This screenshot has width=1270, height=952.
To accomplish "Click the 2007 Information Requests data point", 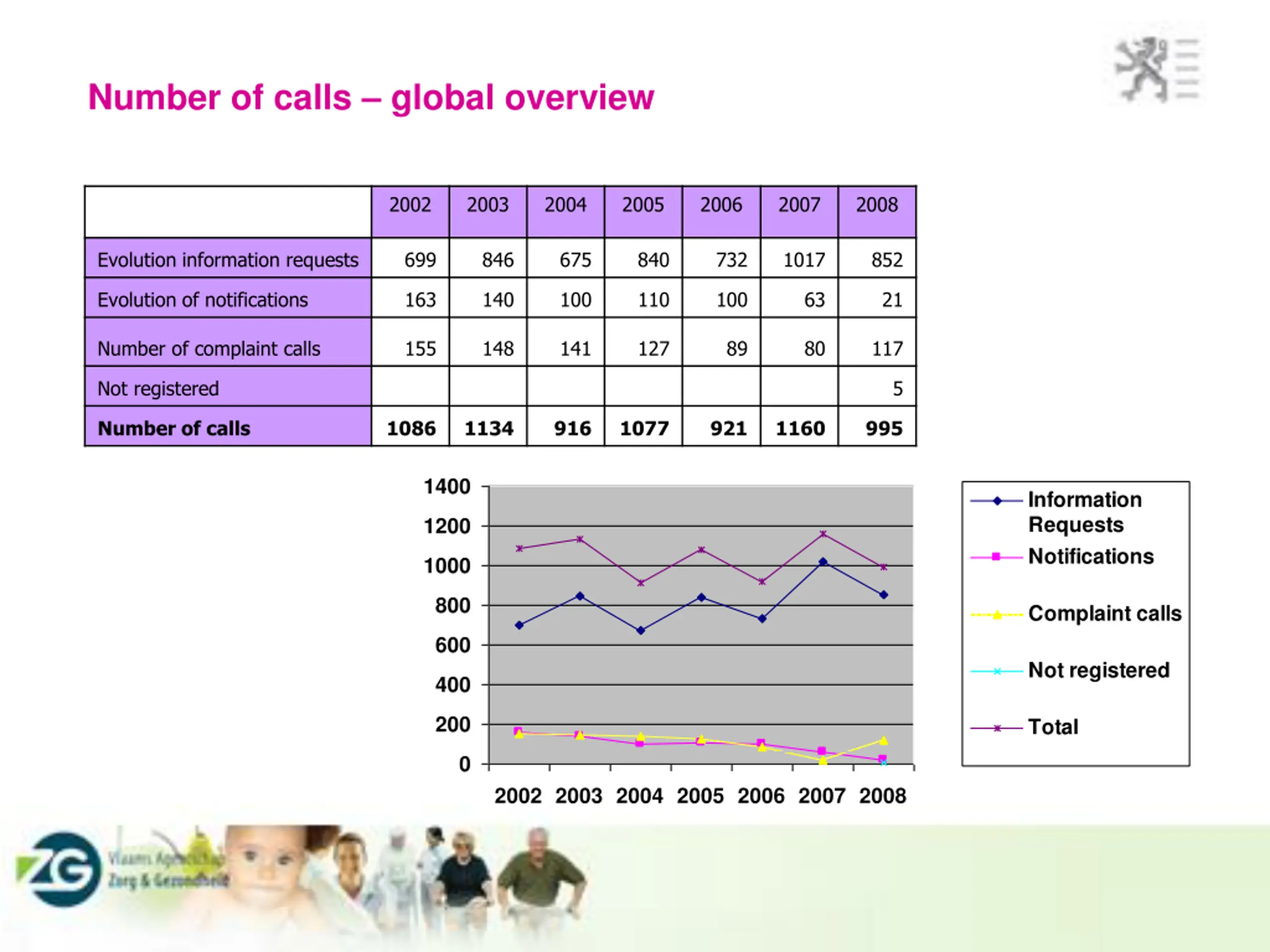I will [823, 562].
